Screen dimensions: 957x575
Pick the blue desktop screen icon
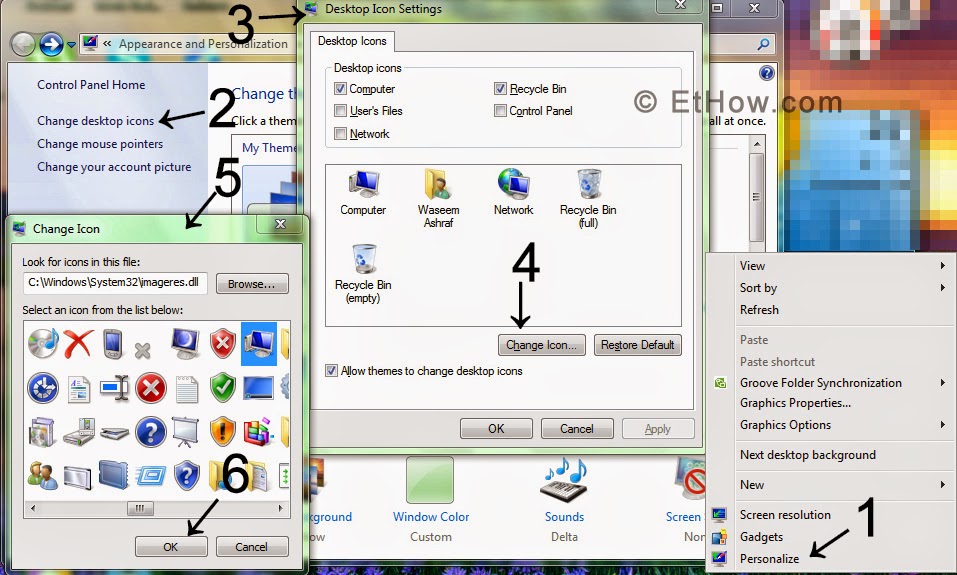258,388
